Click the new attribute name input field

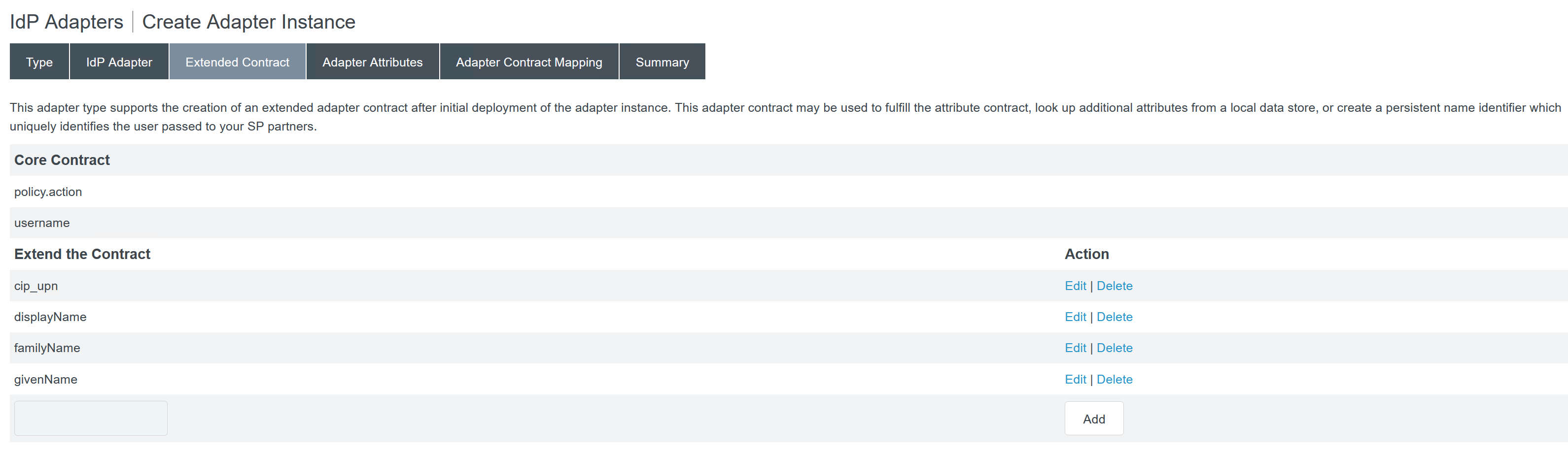(x=90, y=418)
